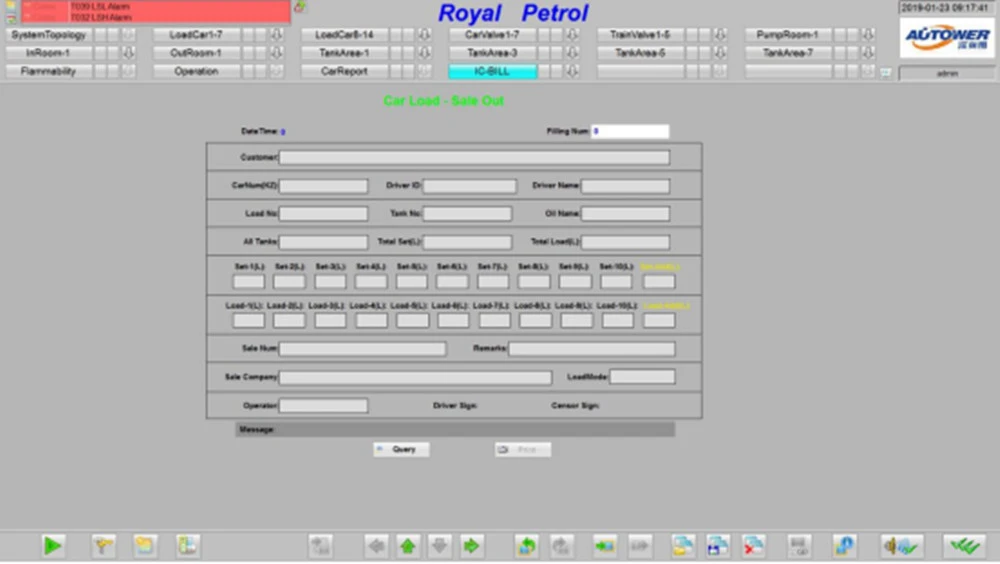Click the grey left arrow icon

pyautogui.click(x=376, y=546)
